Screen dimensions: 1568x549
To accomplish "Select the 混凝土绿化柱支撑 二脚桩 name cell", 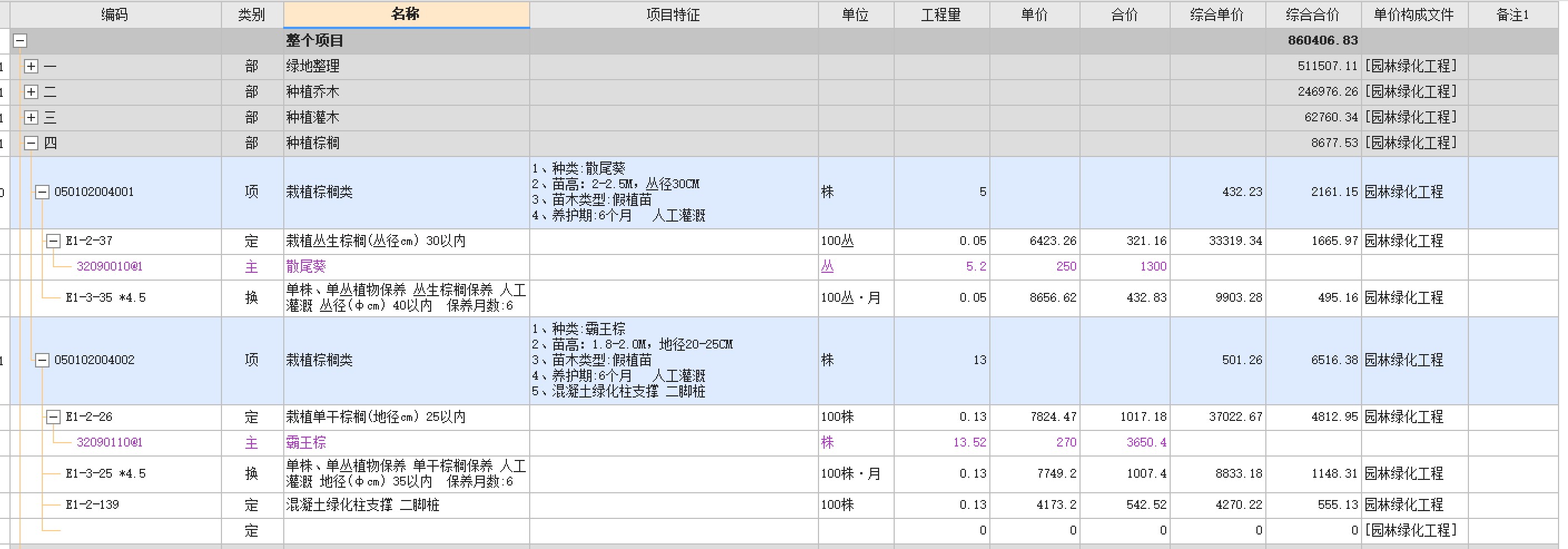I will pos(363,505).
